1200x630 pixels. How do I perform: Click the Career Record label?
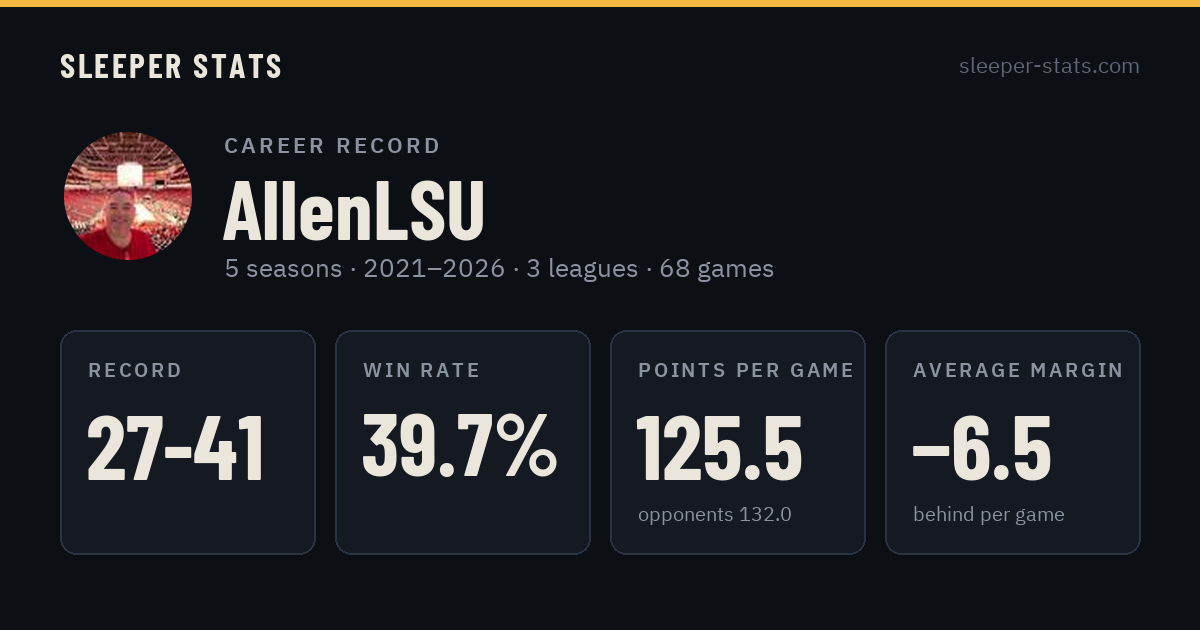pyautogui.click(x=332, y=146)
